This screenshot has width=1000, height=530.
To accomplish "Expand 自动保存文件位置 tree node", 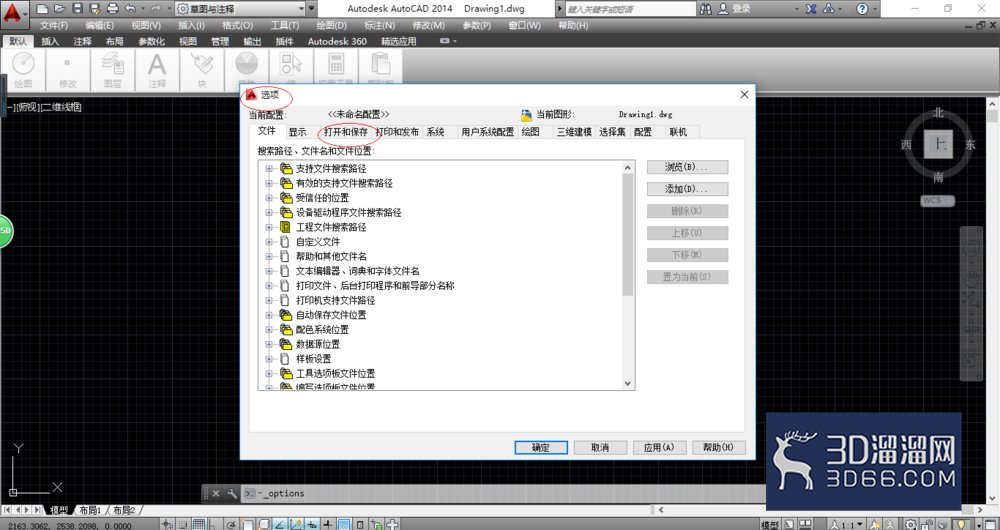I will coord(268,314).
